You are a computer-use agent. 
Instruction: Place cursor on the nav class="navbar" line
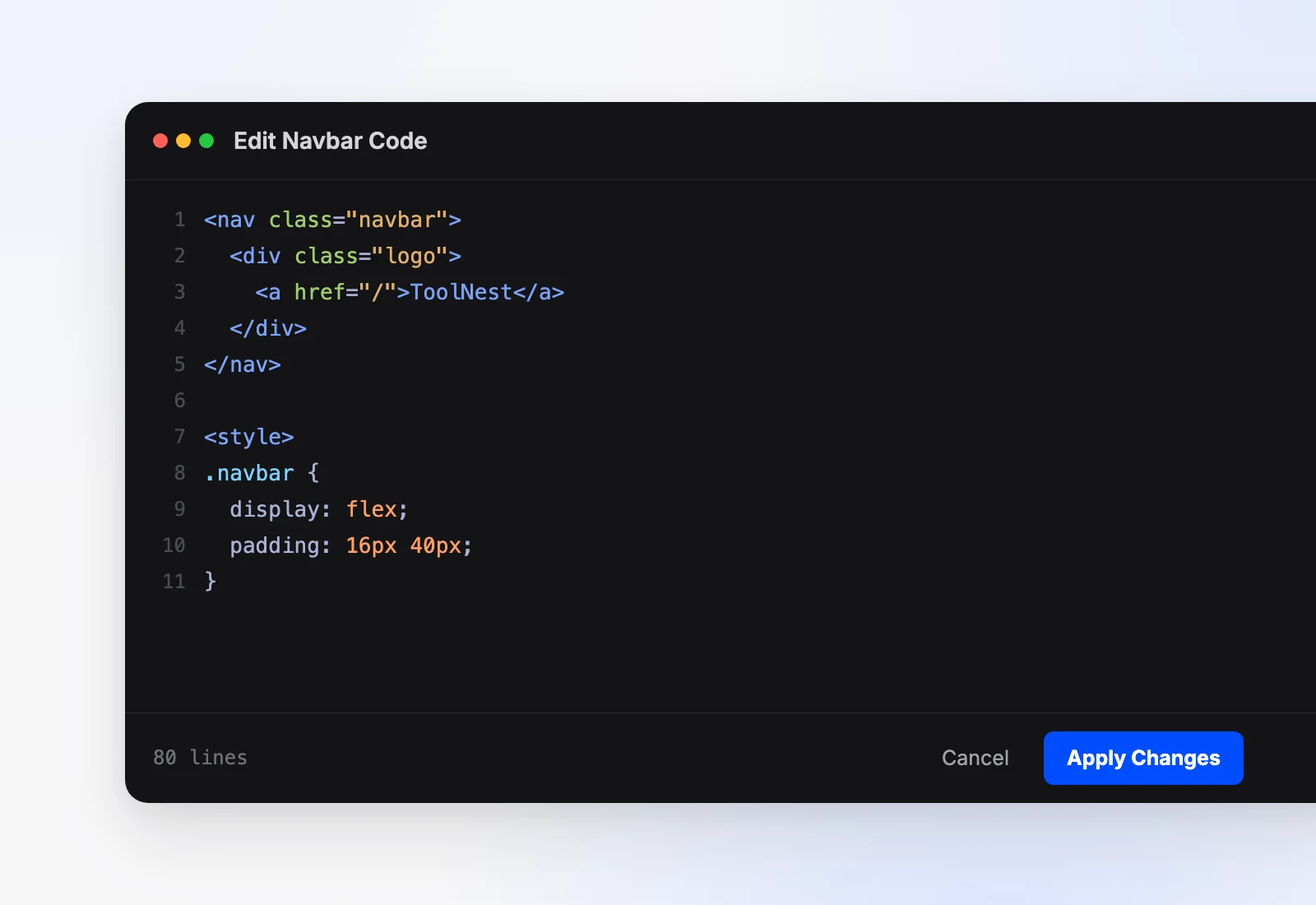point(332,220)
